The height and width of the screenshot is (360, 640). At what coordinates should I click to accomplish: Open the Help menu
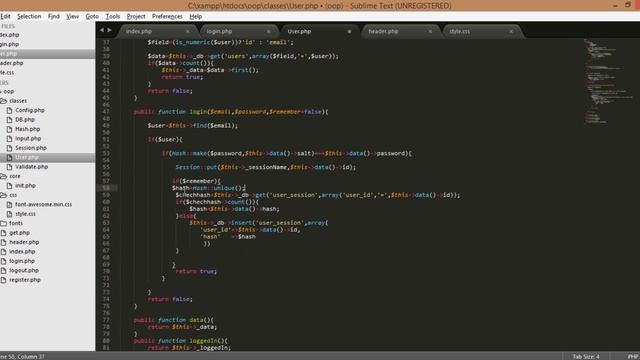pos(196,16)
